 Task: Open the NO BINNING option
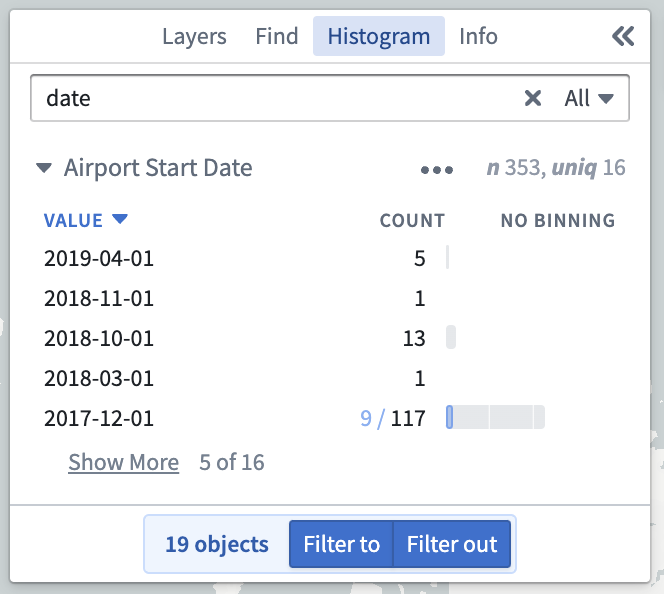coord(558,220)
